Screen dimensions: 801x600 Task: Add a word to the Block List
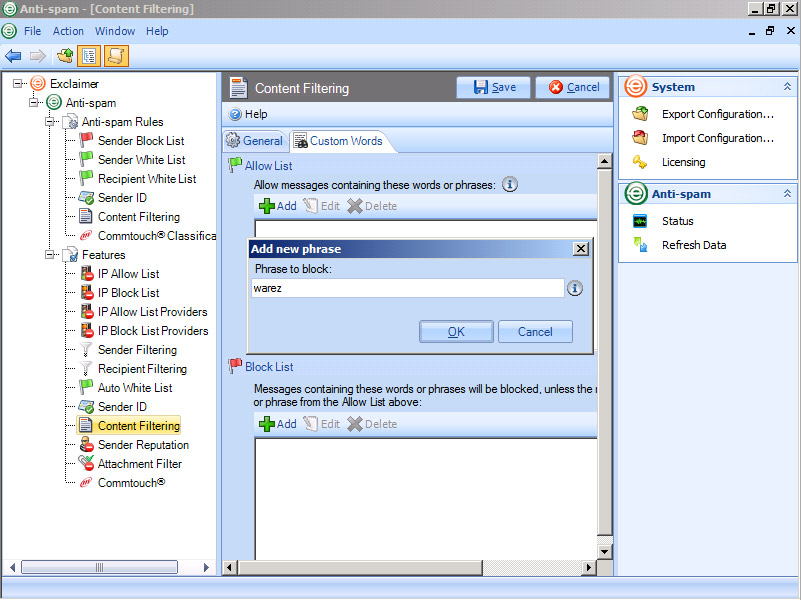pyautogui.click(x=277, y=424)
